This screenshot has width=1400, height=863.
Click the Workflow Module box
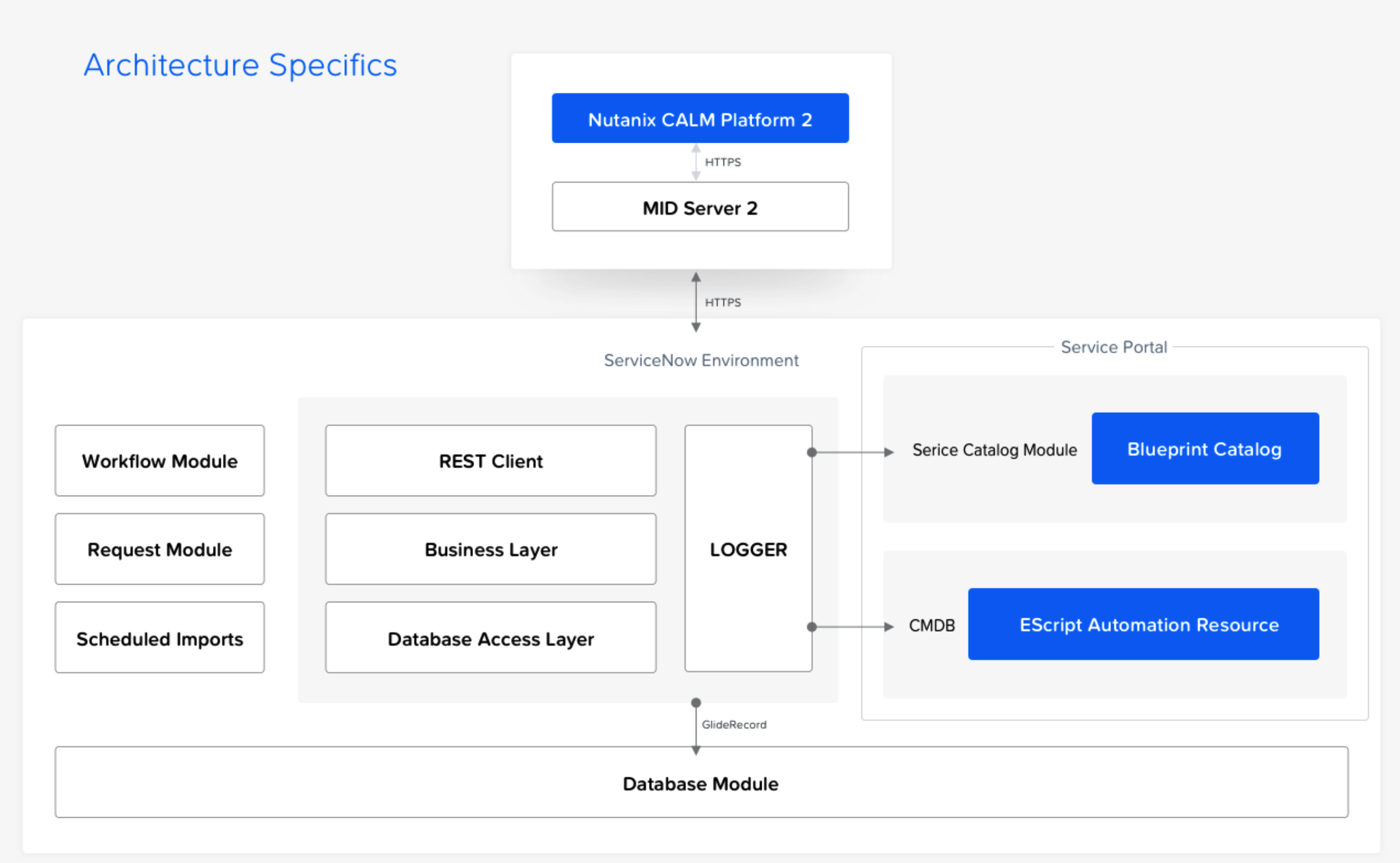[x=160, y=461]
